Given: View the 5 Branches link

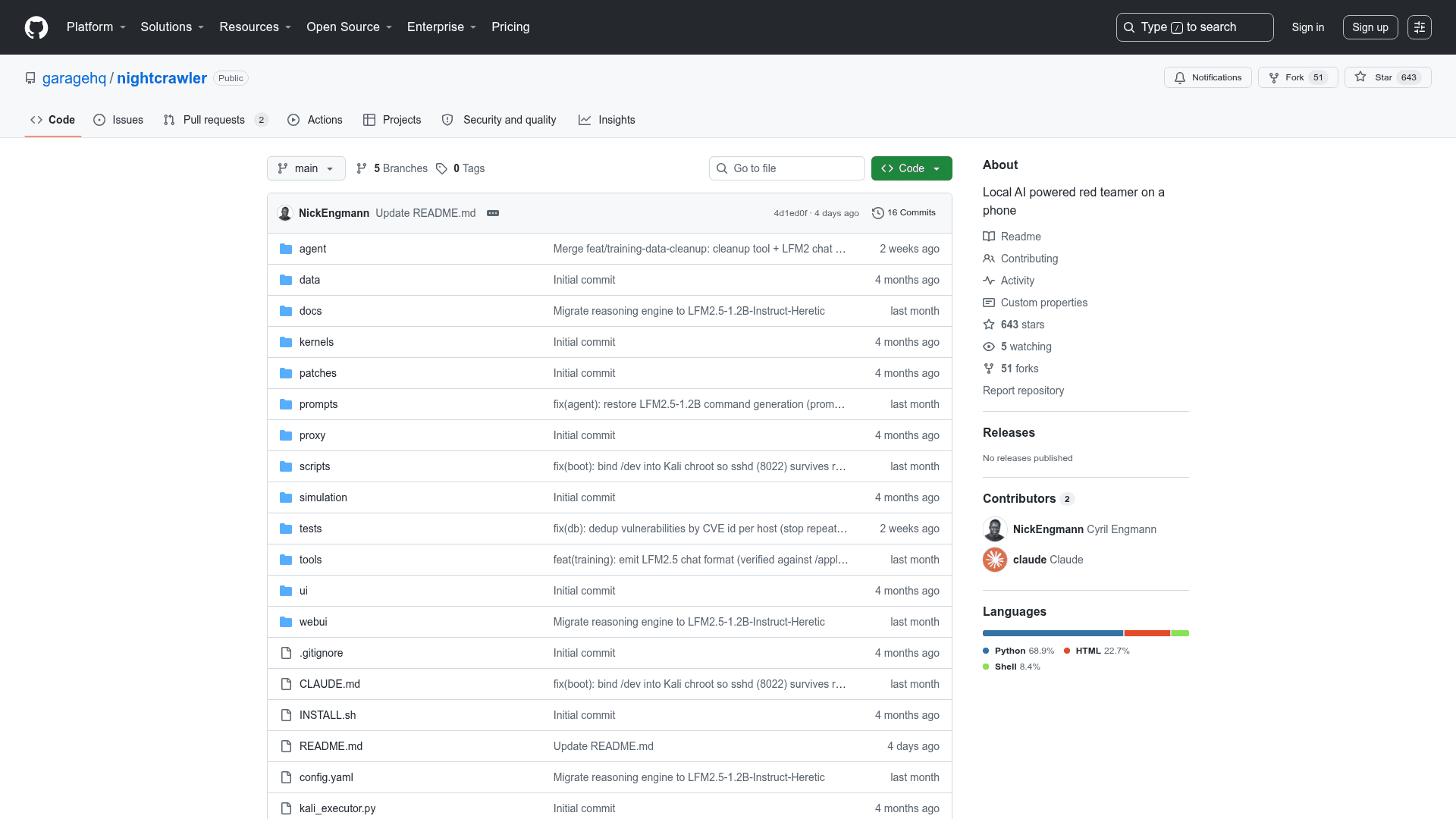Looking at the screenshot, I should coord(392,168).
